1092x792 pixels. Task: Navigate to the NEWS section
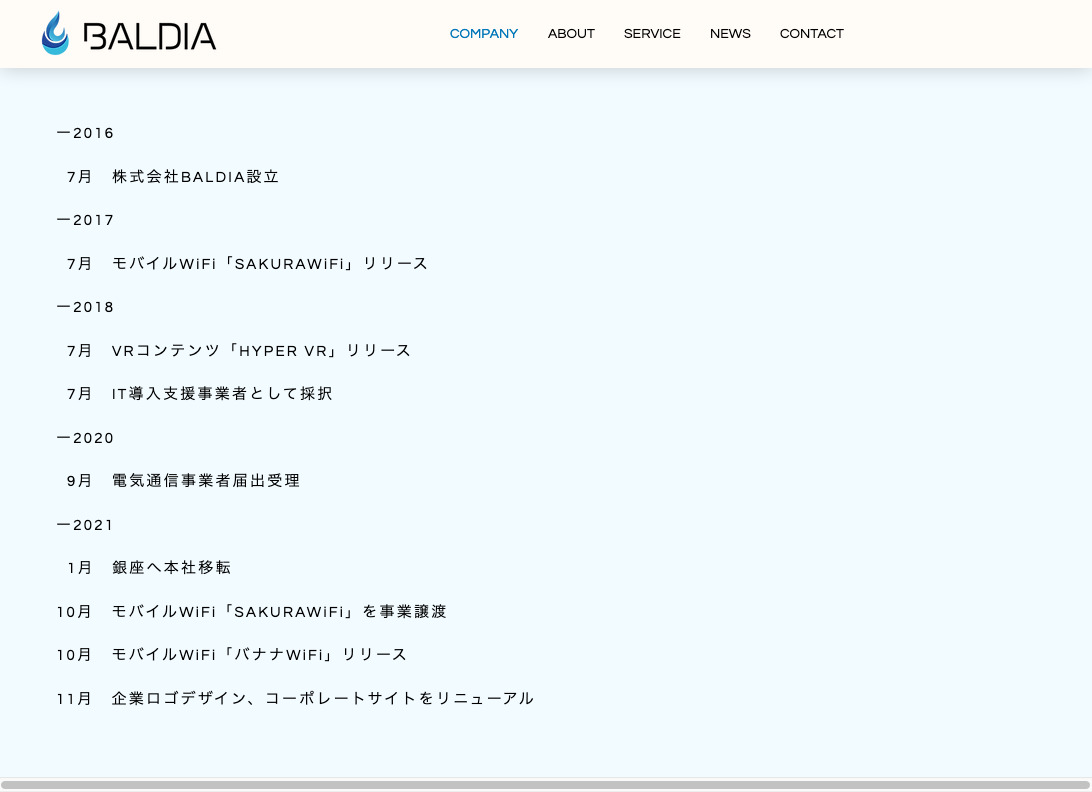click(730, 33)
